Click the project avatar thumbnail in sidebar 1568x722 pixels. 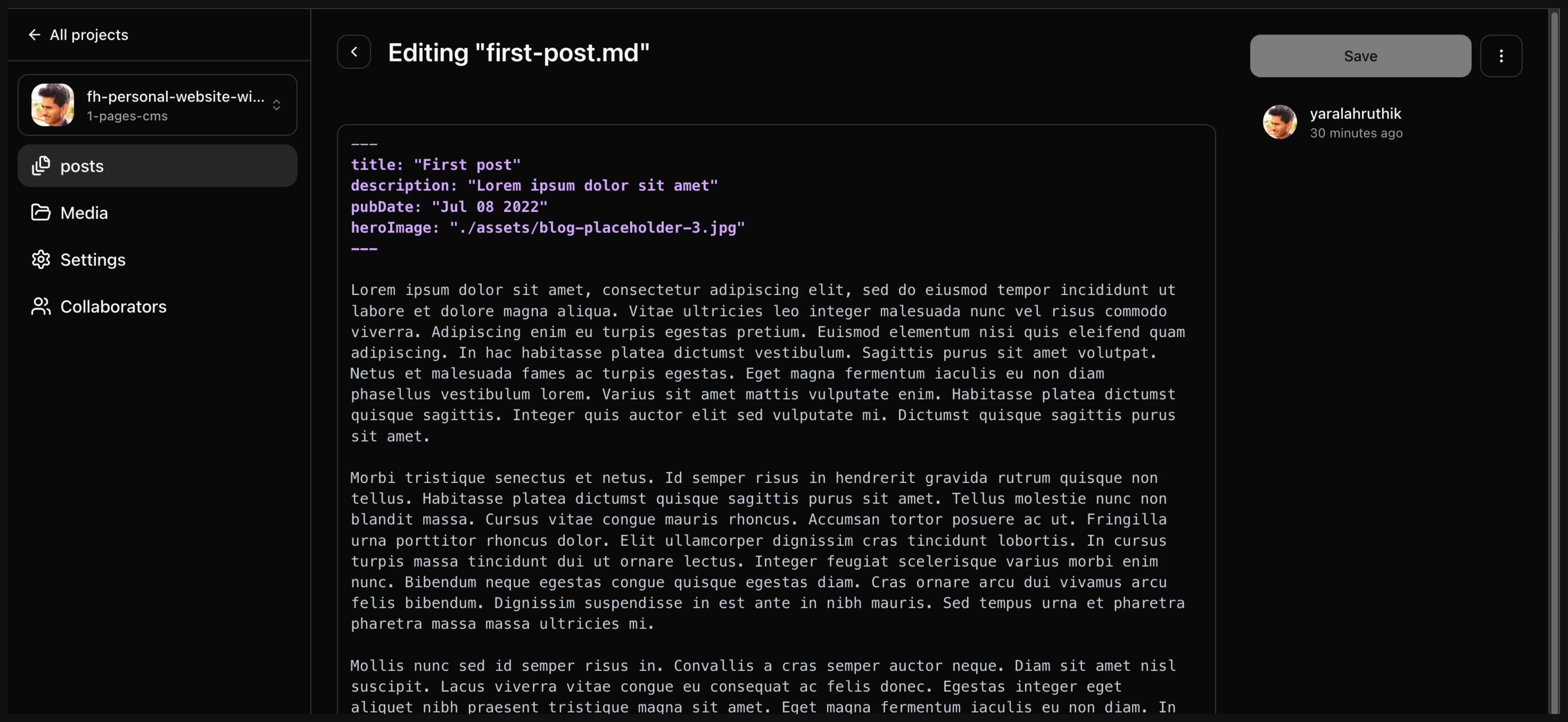tap(53, 105)
